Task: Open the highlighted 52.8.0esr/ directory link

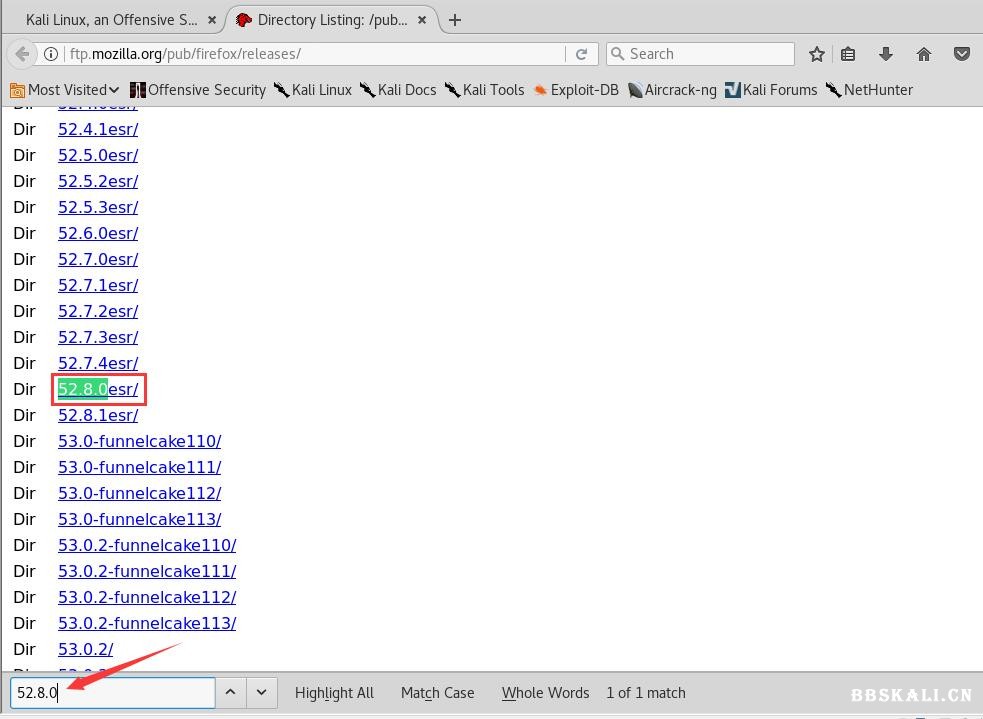Action: [x=98, y=389]
